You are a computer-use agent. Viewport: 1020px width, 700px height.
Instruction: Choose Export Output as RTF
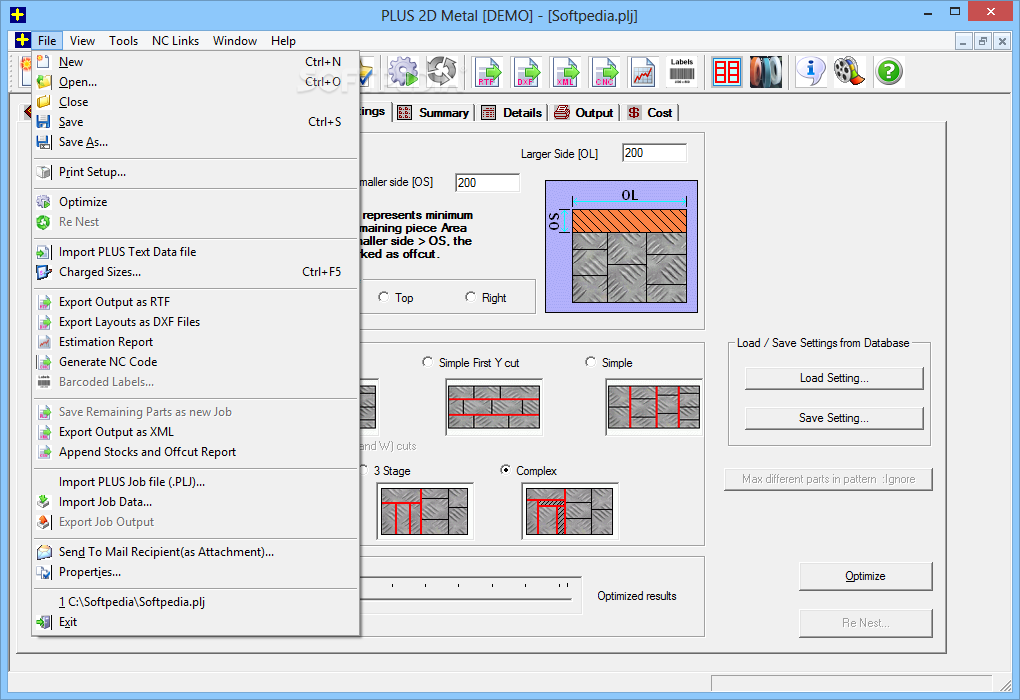196,302
